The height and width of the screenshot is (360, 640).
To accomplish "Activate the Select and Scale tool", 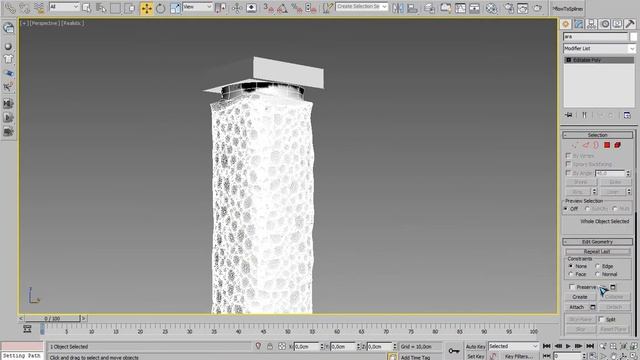I will click(x=175, y=8).
